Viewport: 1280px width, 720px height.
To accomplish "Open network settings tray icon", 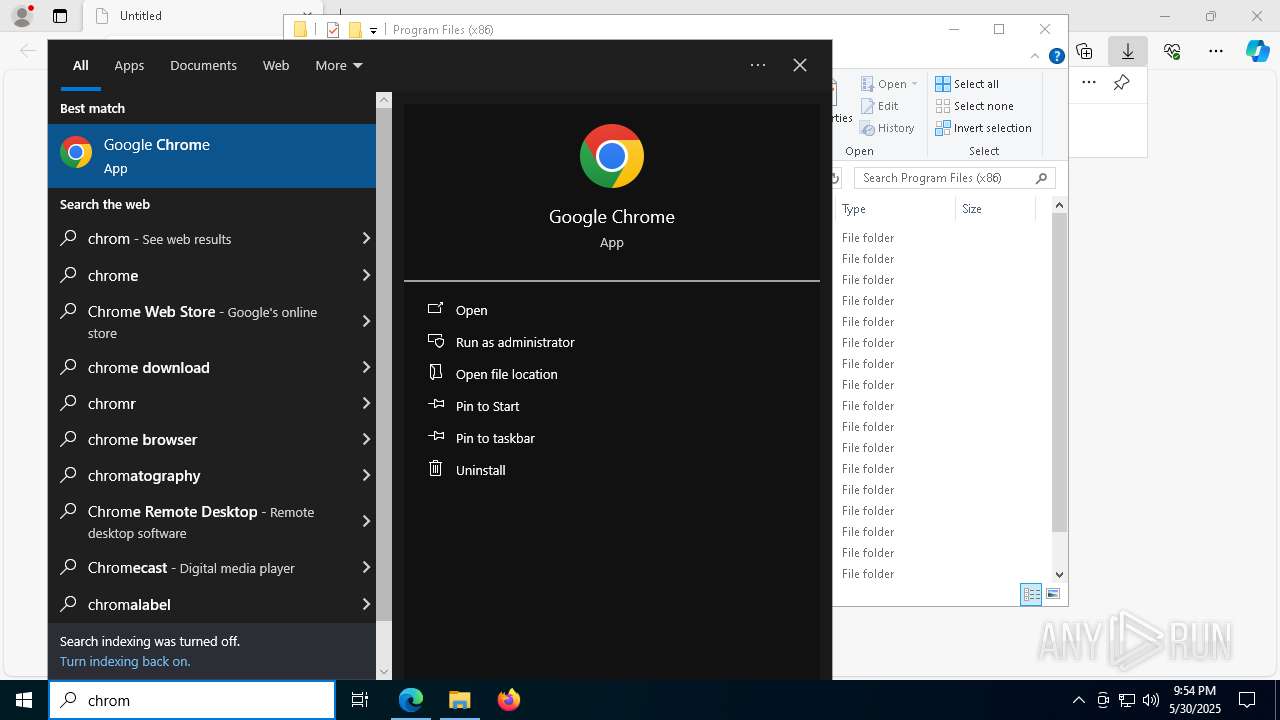I will (x=1127, y=700).
